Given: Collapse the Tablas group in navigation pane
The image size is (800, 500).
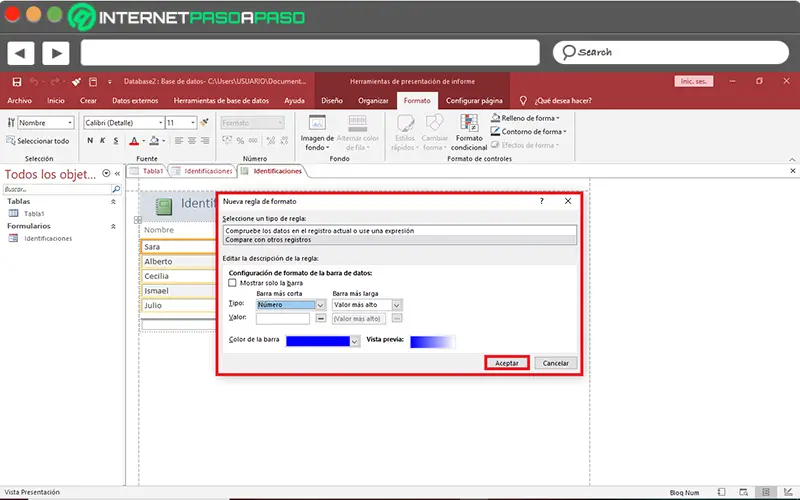Looking at the screenshot, I should click(113, 202).
